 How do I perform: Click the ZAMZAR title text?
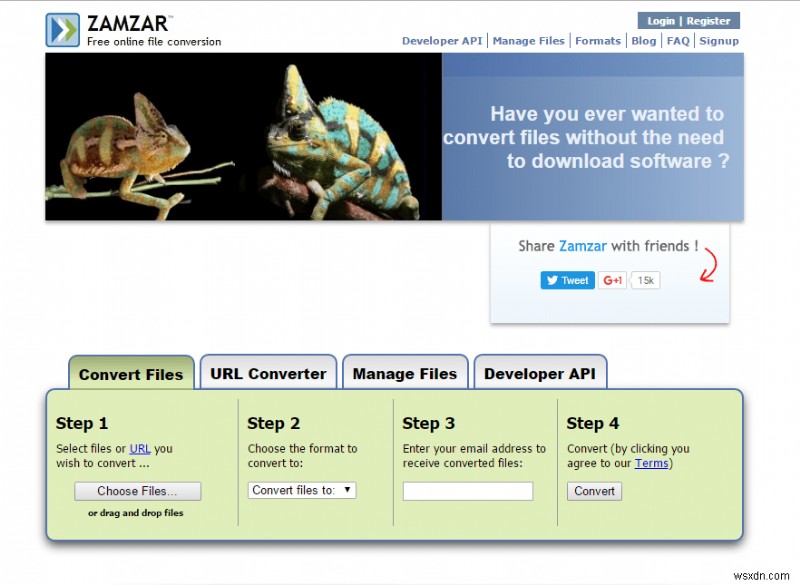tap(128, 23)
